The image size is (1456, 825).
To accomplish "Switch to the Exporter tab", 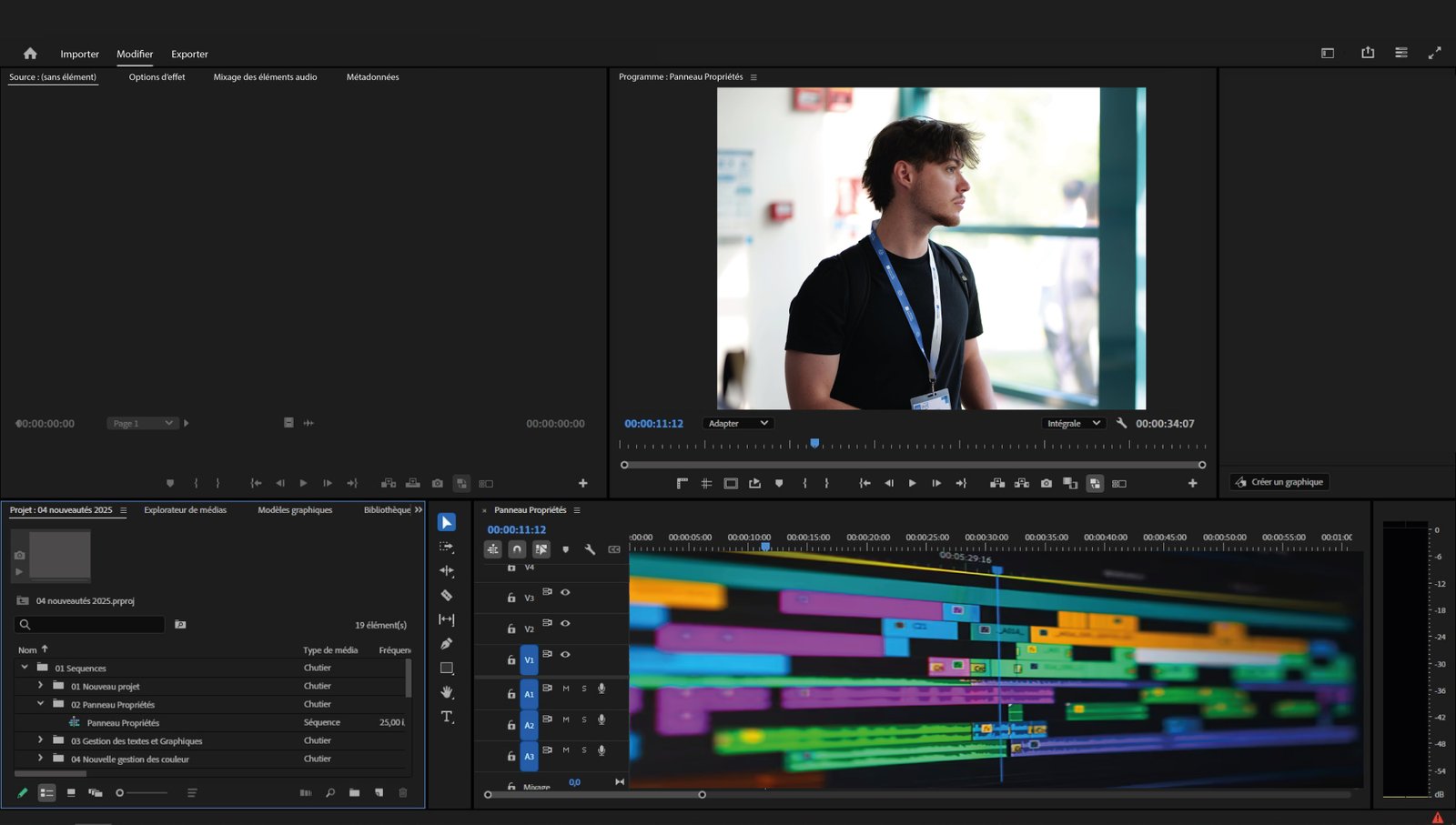I will 189,54.
